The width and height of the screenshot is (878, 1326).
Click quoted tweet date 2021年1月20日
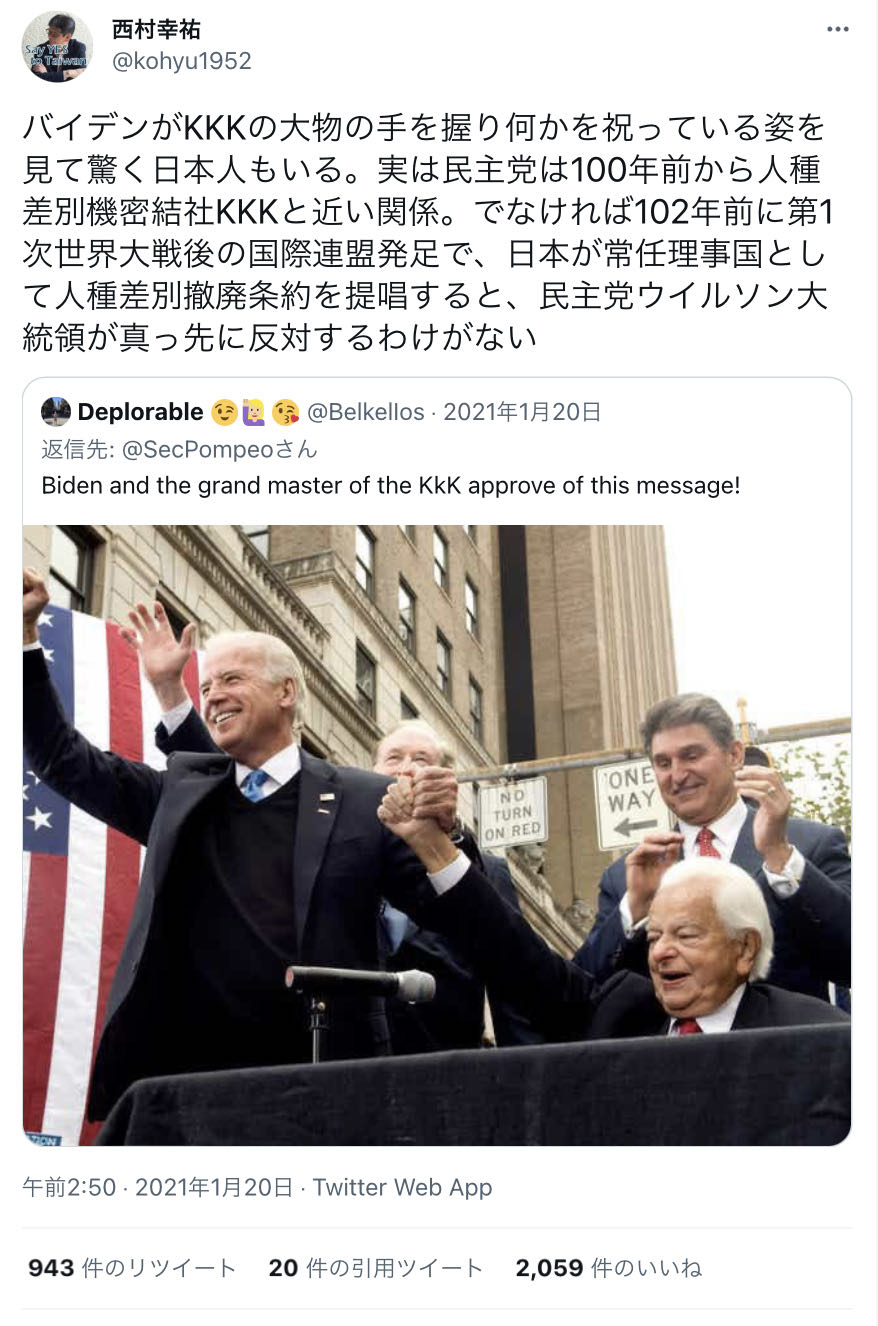tap(522, 411)
